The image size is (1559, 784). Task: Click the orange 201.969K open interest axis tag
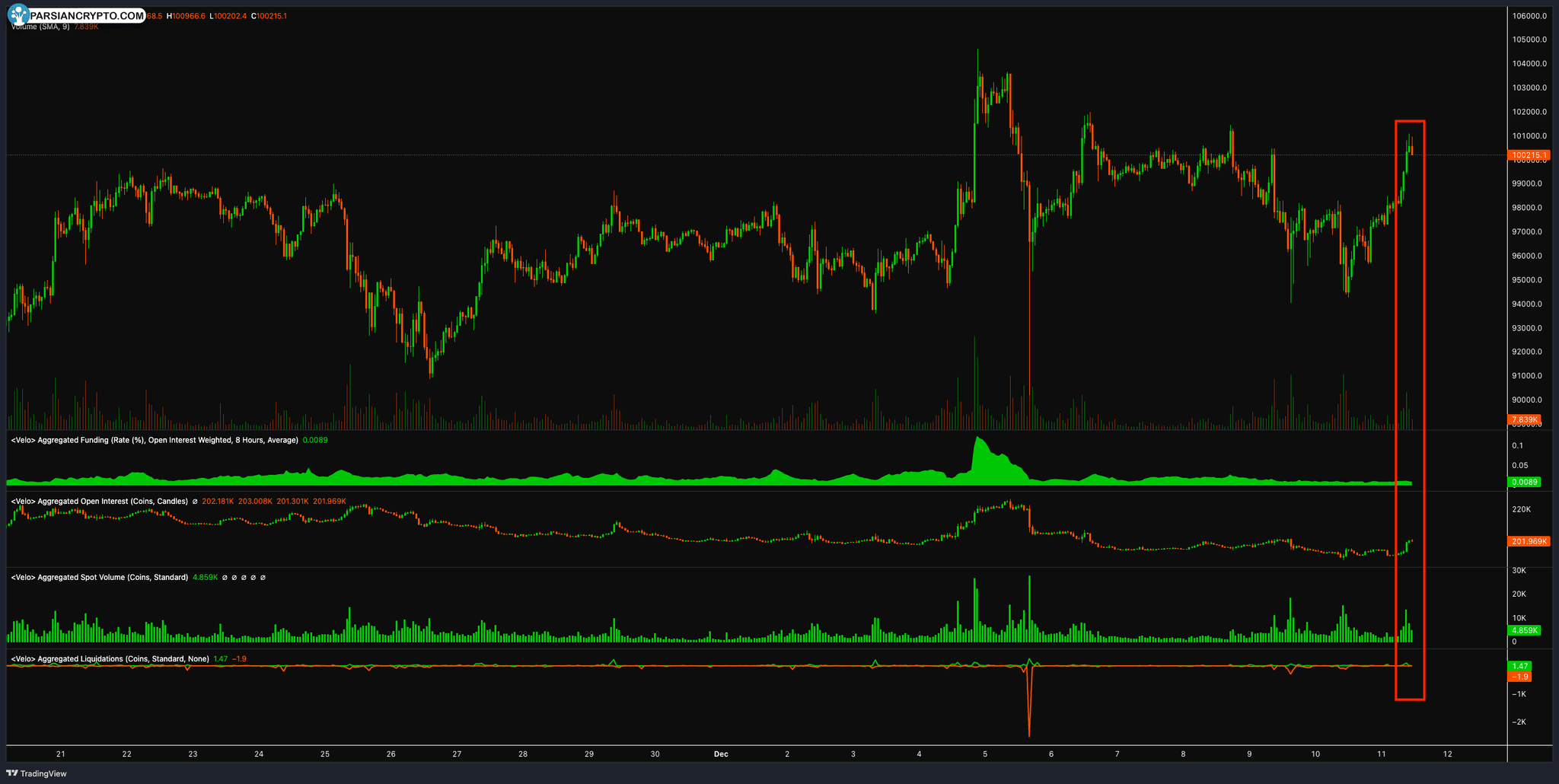[1529, 541]
